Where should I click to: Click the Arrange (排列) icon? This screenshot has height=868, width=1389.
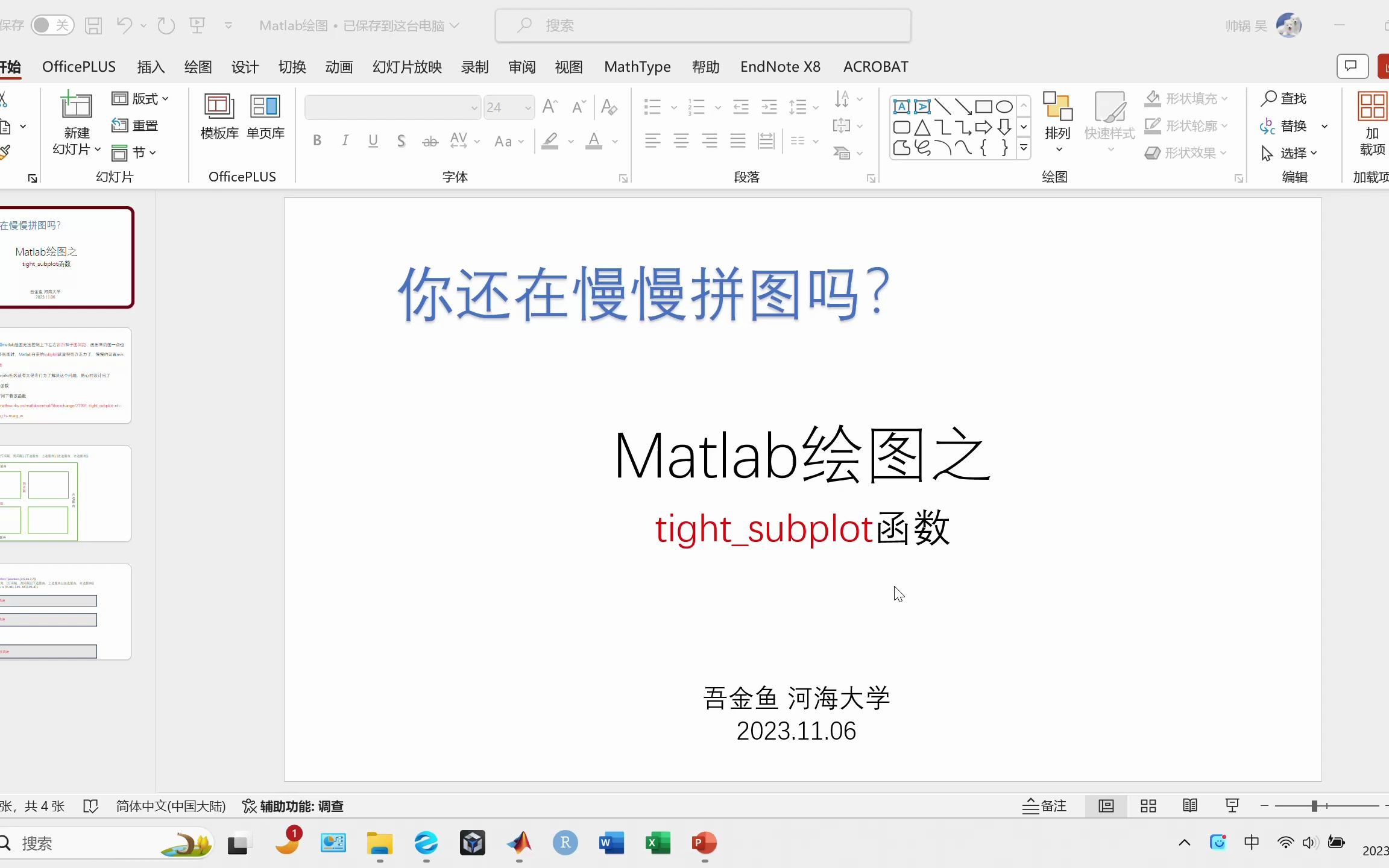[x=1057, y=107]
